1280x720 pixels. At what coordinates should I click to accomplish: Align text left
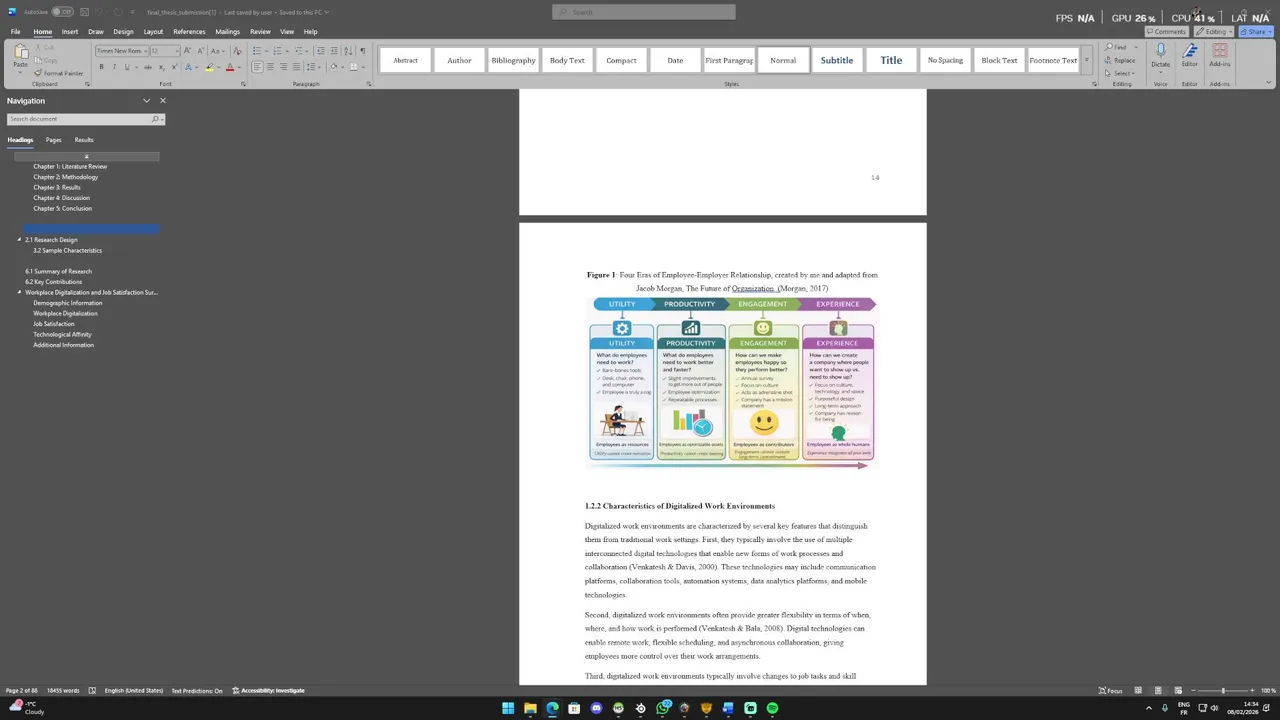(257, 67)
